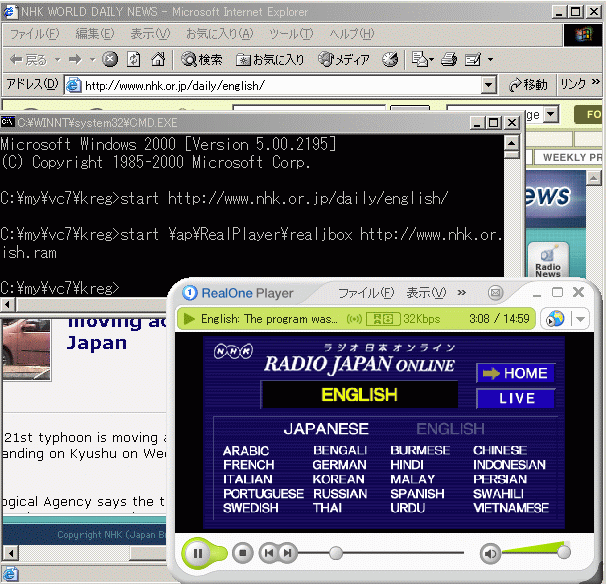Select ARABIC in the language list
The height and width of the screenshot is (584, 606).
[246, 451]
